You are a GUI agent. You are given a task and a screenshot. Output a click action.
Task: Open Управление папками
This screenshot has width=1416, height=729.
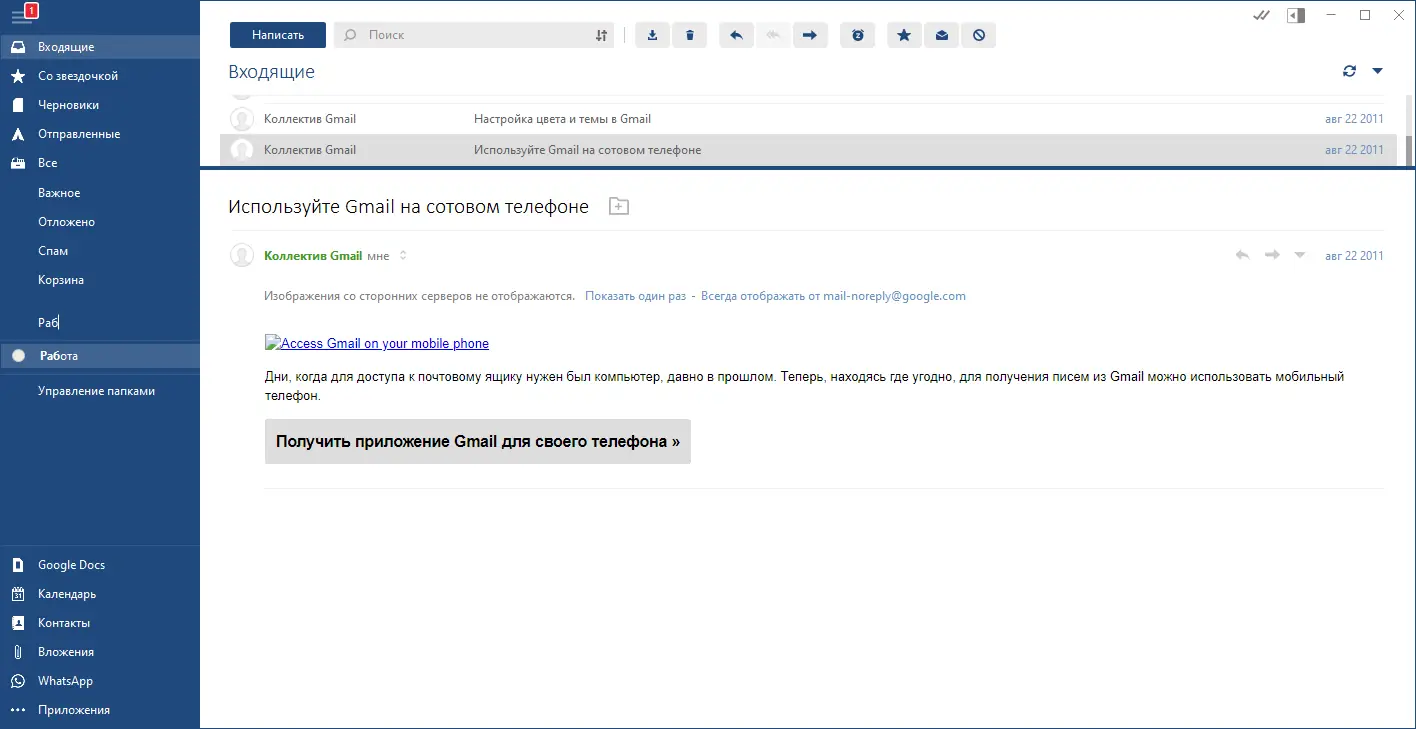click(100, 391)
